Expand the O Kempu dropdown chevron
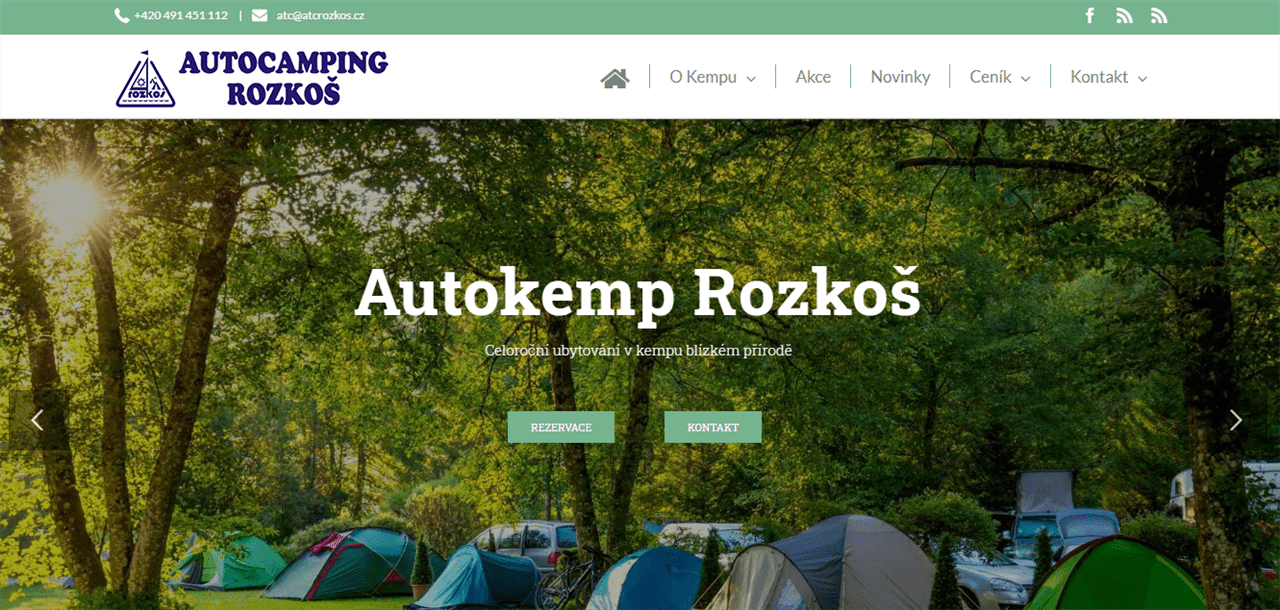The image size is (1280, 610). tap(751, 79)
